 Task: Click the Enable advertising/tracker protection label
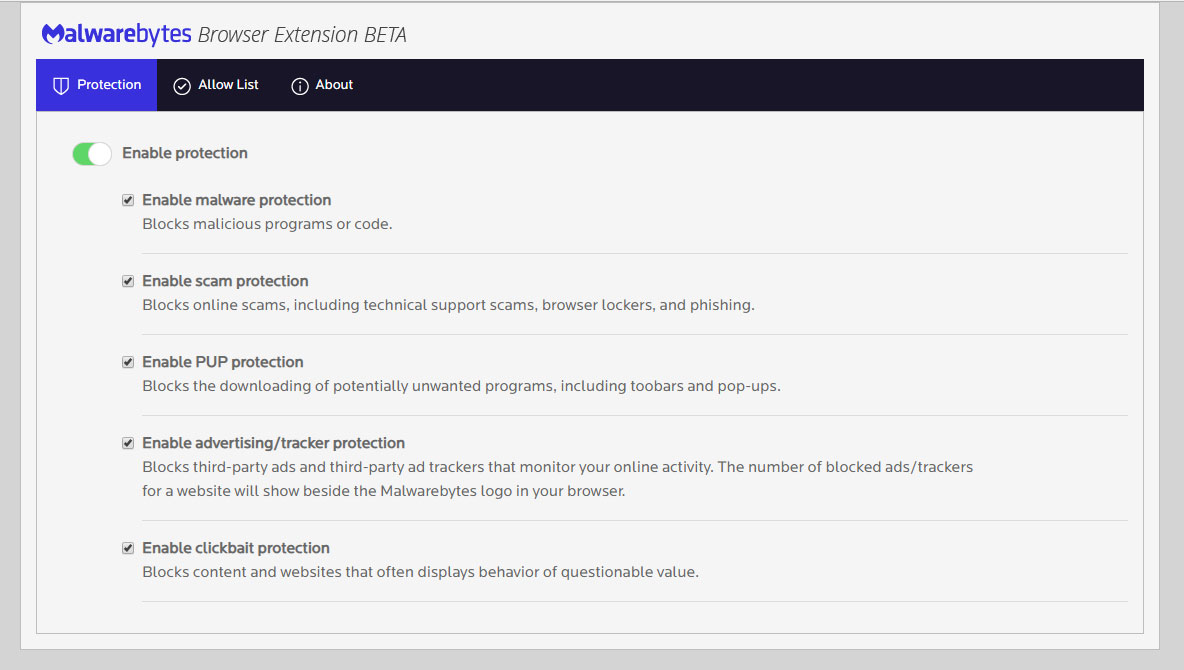click(273, 443)
